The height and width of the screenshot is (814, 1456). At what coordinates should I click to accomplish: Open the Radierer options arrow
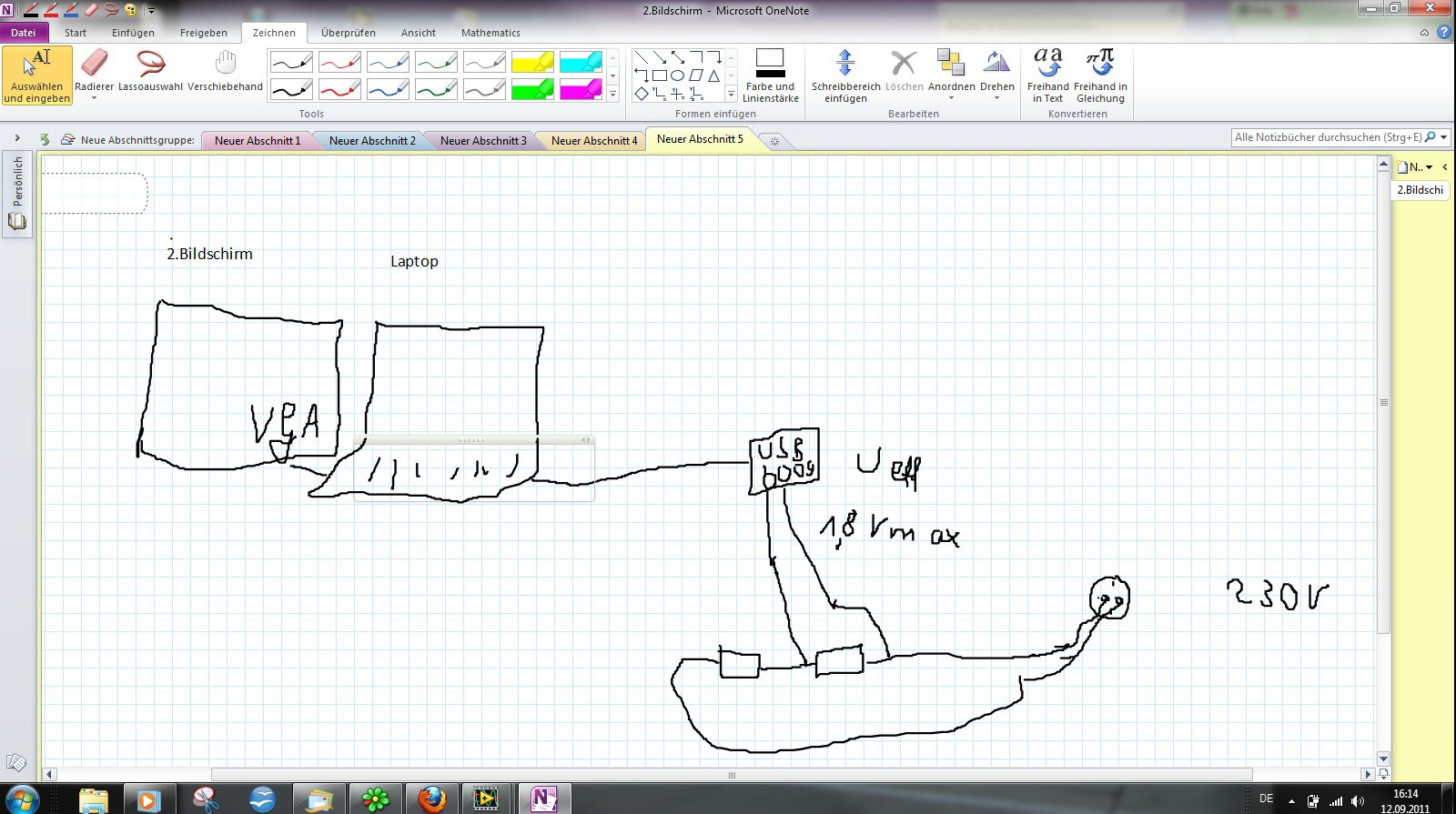click(95, 98)
